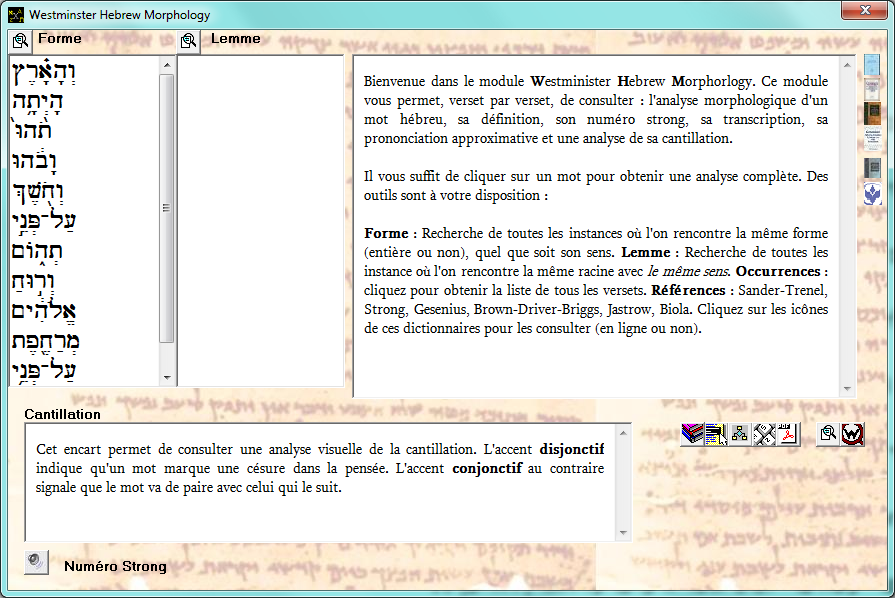The width and height of the screenshot is (895, 598).
Task: Click the welcome text scroll-up arrow
Action: point(847,65)
